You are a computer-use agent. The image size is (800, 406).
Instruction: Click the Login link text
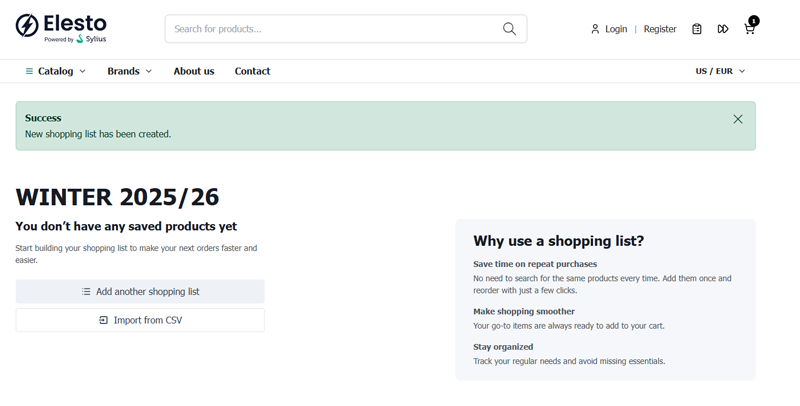(616, 29)
